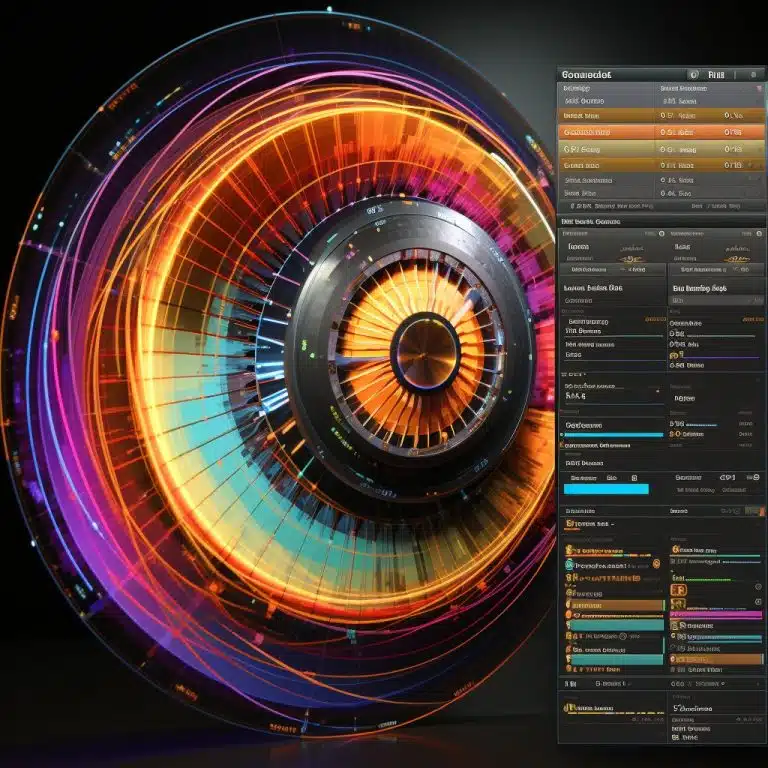Click the large bright cyan block

pos(606,489)
